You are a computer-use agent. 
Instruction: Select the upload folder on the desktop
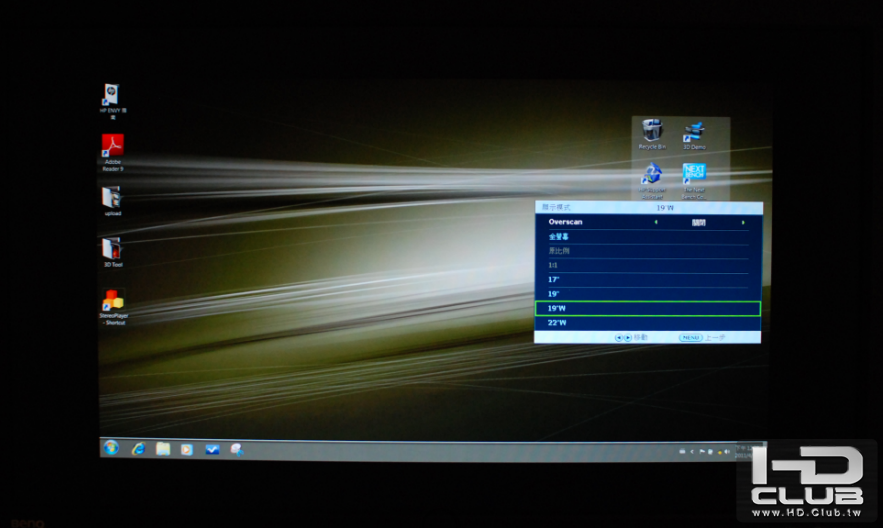click(112, 201)
